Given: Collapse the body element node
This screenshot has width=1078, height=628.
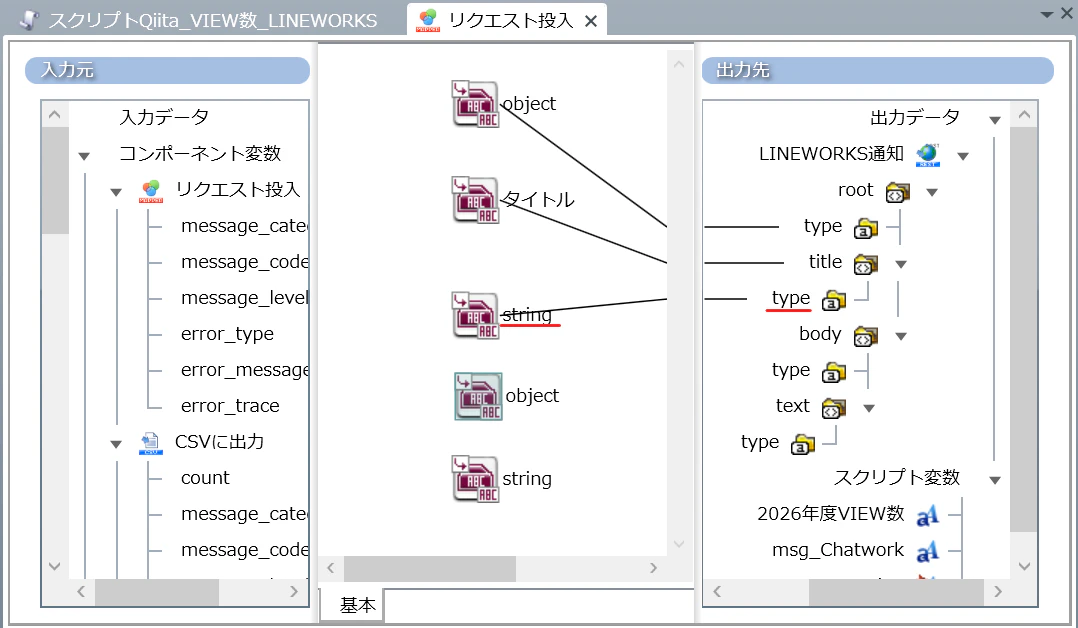Looking at the screenshot, I should [x=901, y=336].
